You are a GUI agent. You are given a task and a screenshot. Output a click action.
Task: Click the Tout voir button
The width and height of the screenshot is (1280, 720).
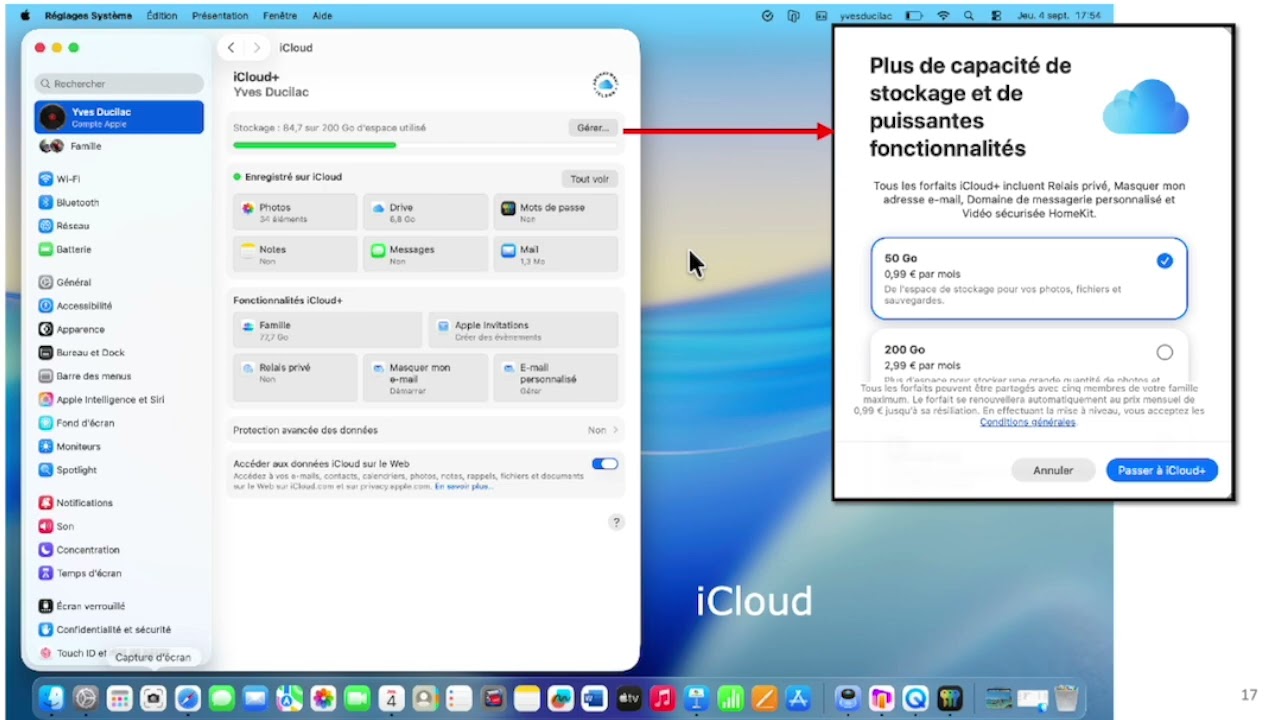(x=590, y=179)
